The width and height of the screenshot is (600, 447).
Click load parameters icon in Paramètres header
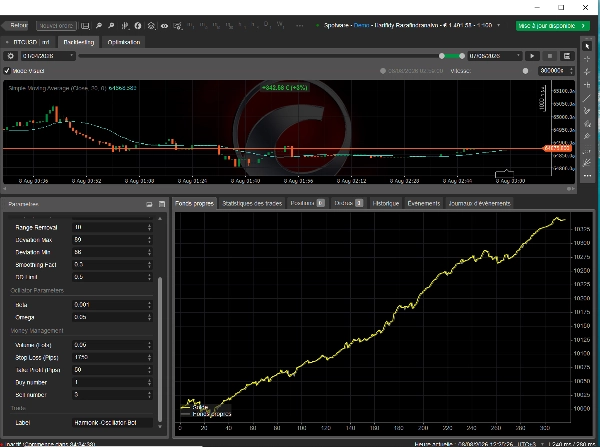(x=149, y=204)
